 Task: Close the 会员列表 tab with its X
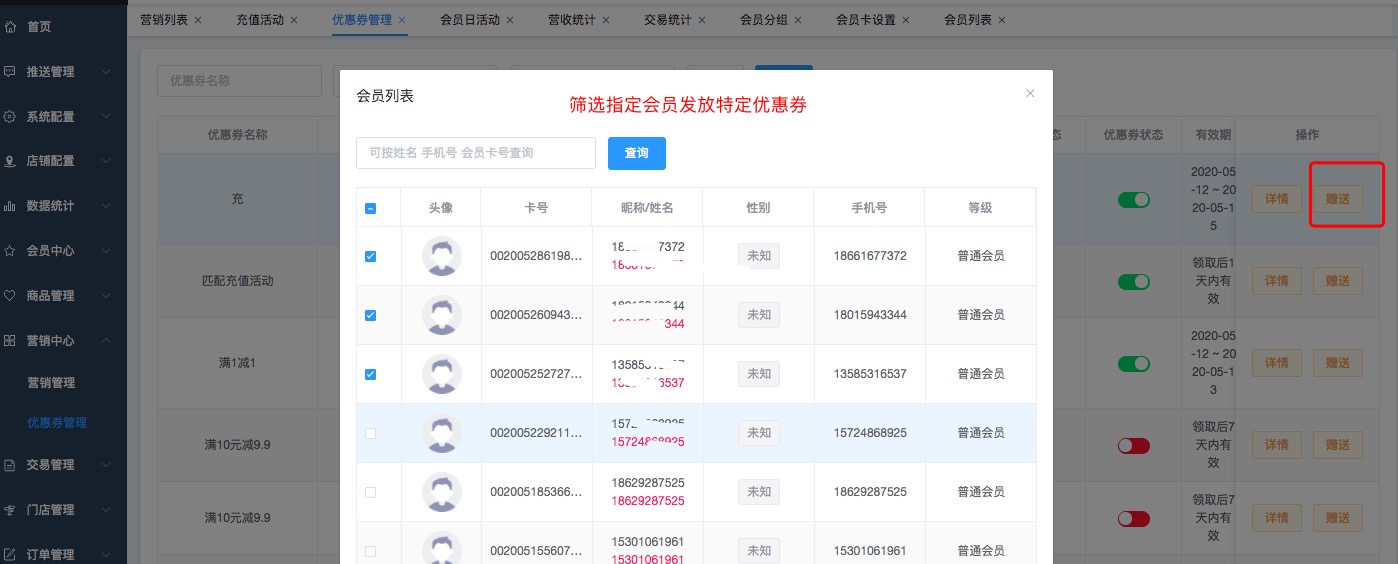tap(1002, 20)
